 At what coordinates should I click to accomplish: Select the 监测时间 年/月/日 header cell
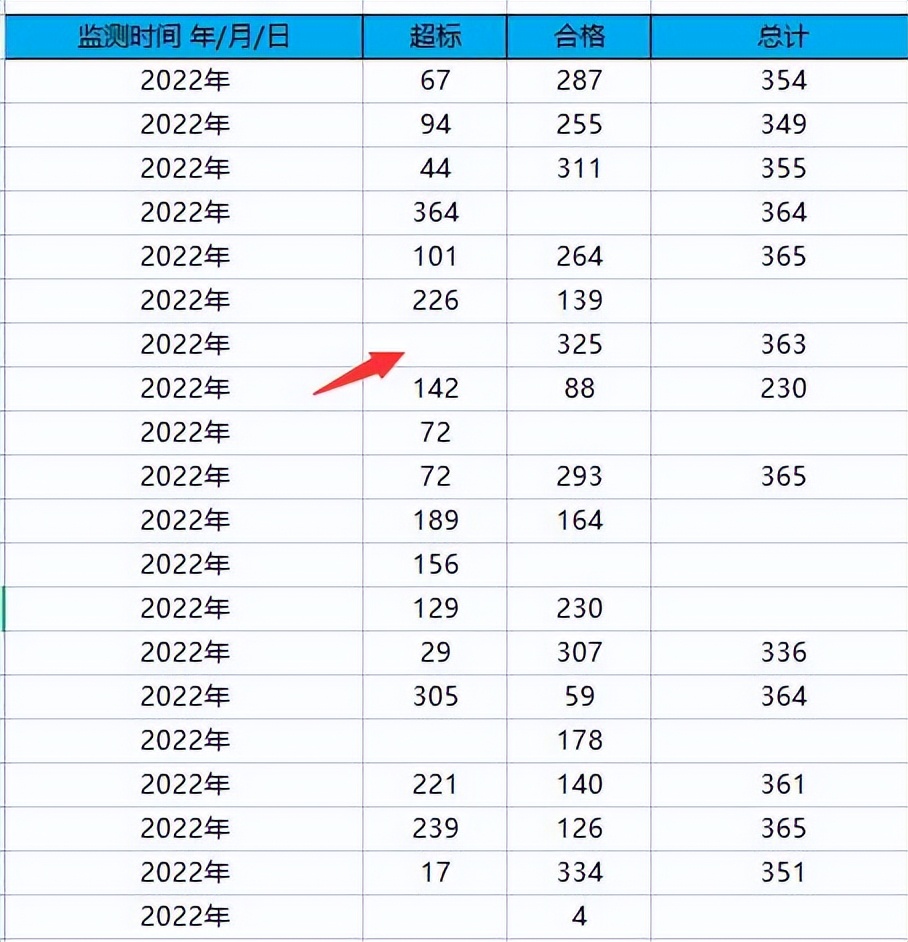coord(184,37)
